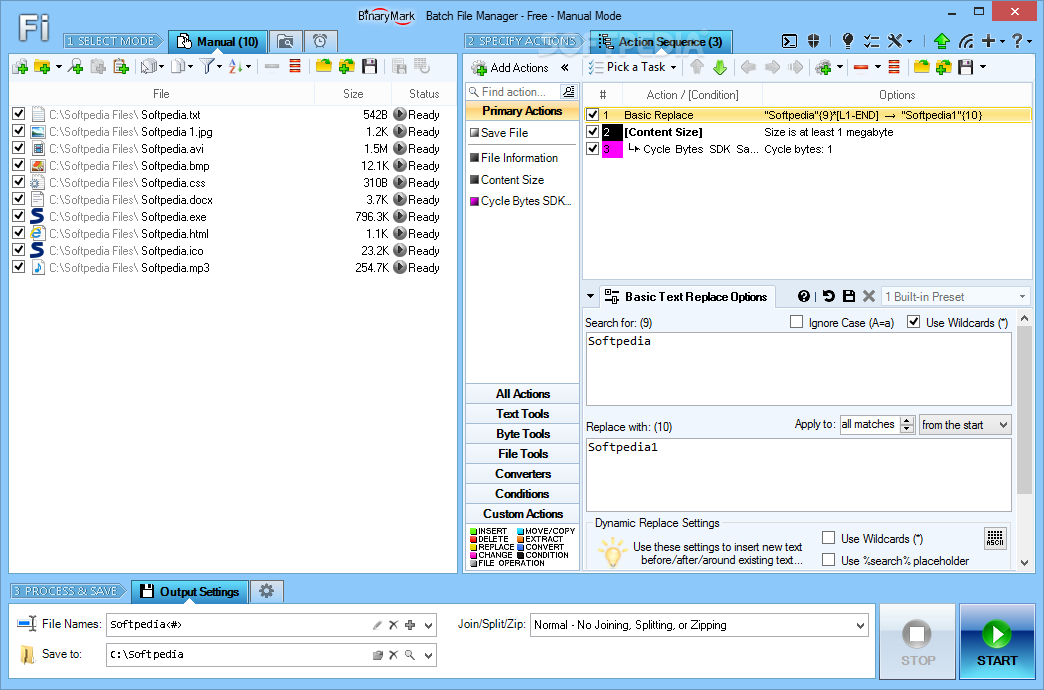1044x690 pixels.
Task: Switch to the folder search mode tab
Action: (x=286, y=42)
